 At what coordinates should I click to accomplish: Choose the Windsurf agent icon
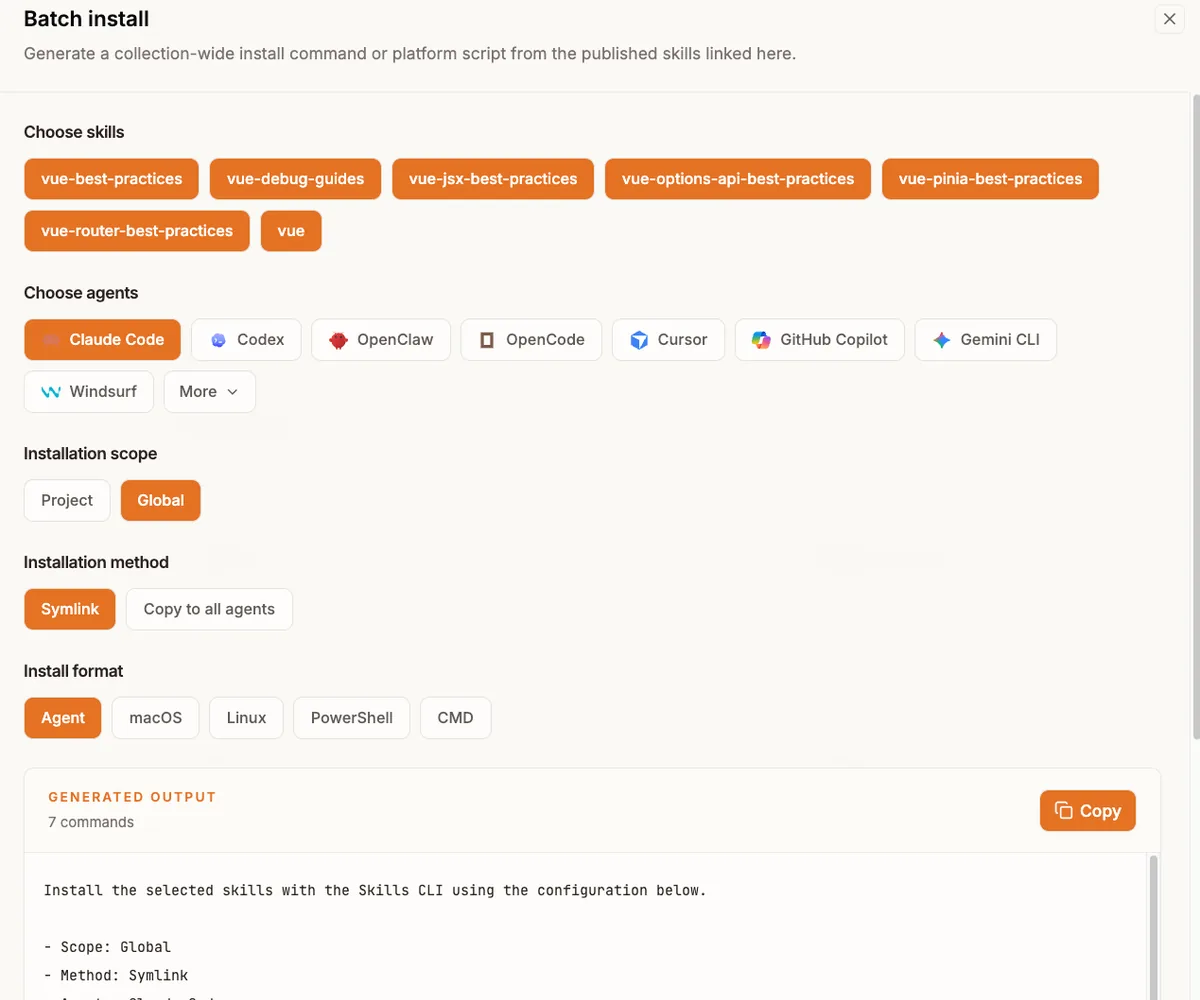click(x=51, y=392)
